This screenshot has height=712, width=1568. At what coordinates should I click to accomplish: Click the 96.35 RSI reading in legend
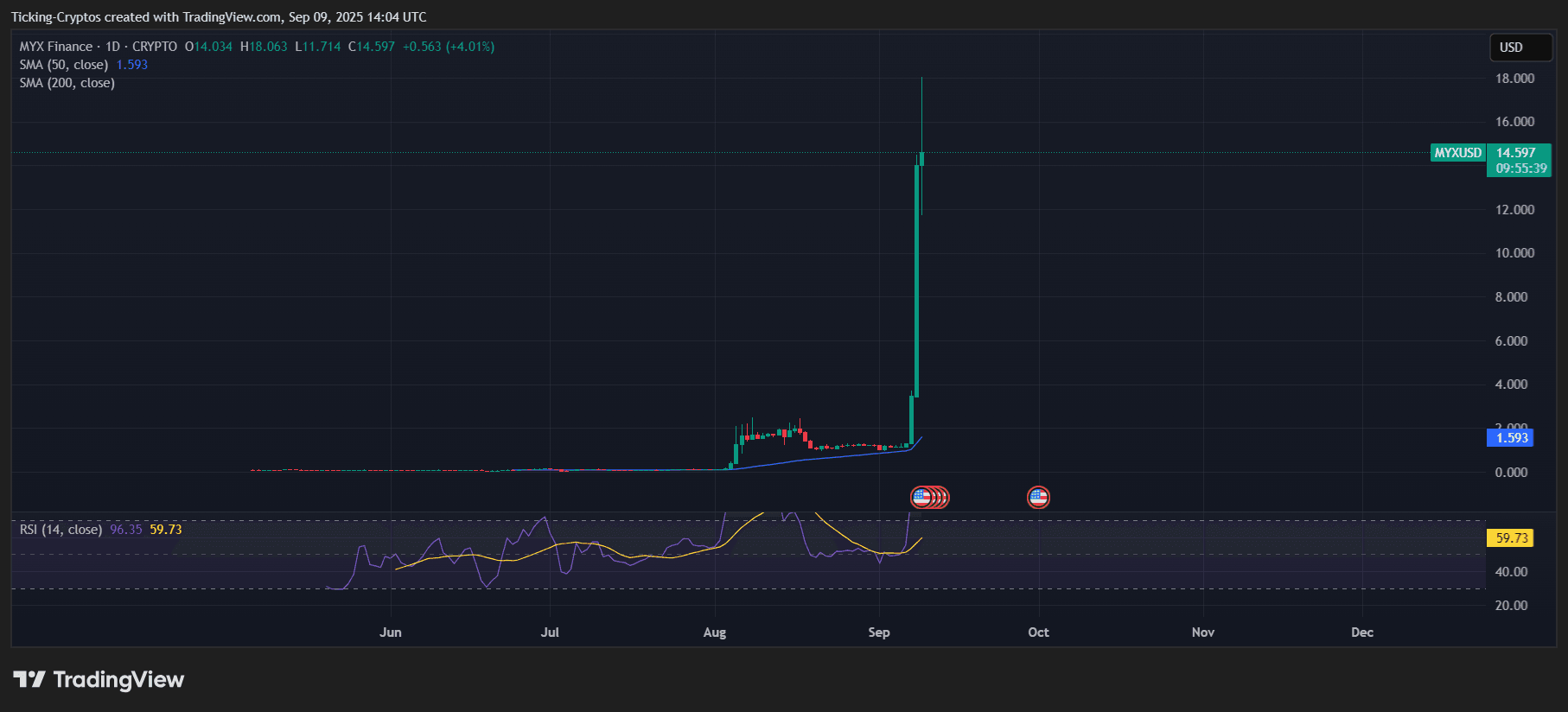[x=126, y=530]
